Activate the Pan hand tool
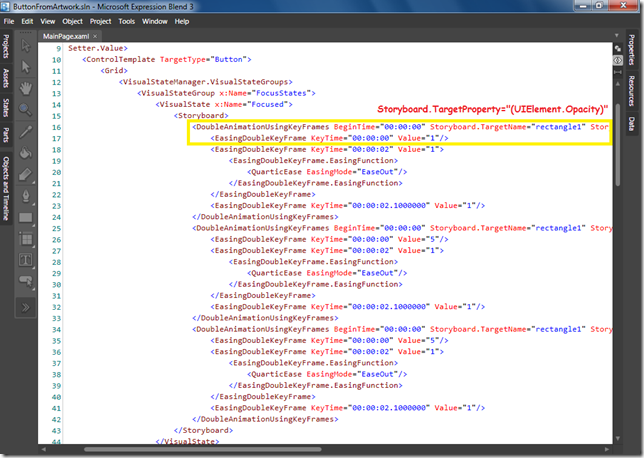 click(25, 88)
